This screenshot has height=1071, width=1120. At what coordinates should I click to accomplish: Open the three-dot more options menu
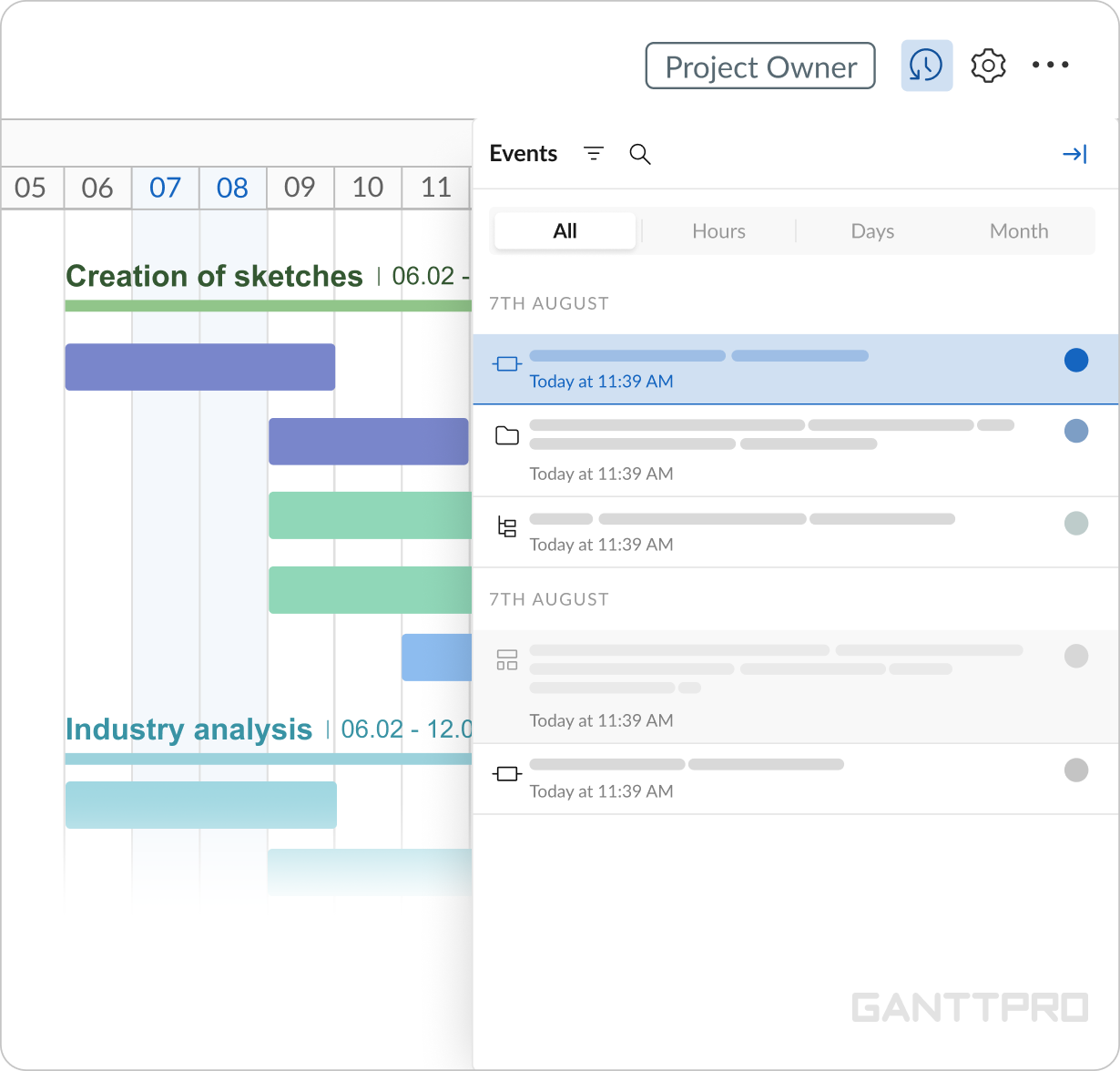point(1050,66)
